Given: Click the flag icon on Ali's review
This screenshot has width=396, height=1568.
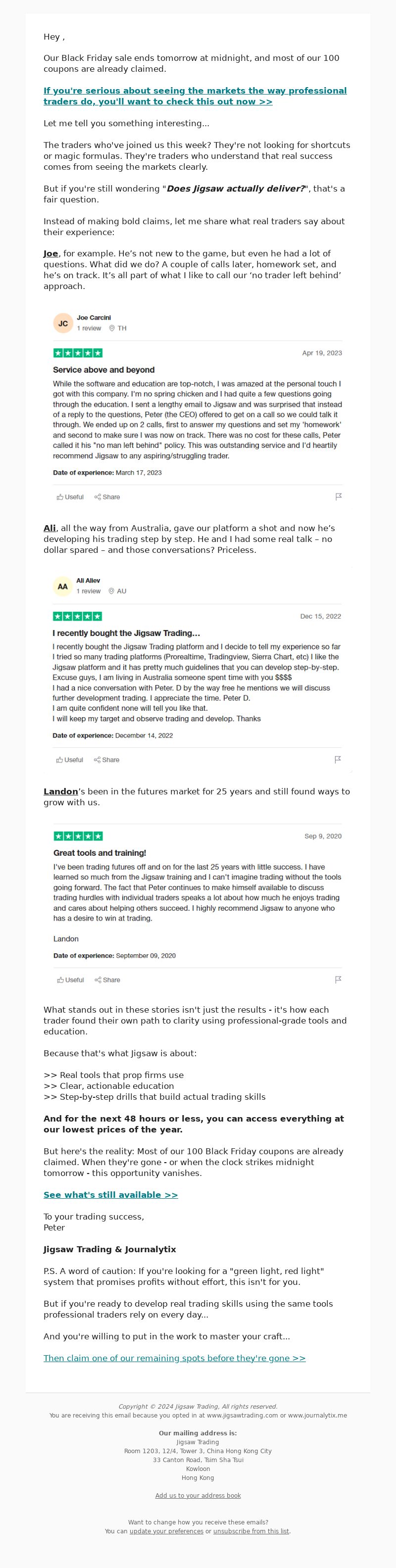Looking at the screenshot, I should [338, 760].
